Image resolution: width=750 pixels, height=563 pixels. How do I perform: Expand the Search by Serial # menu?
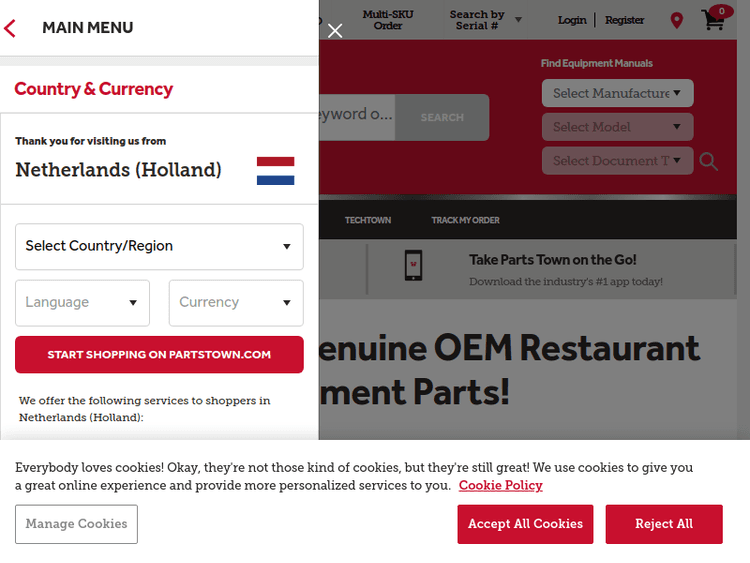point(486,20)
